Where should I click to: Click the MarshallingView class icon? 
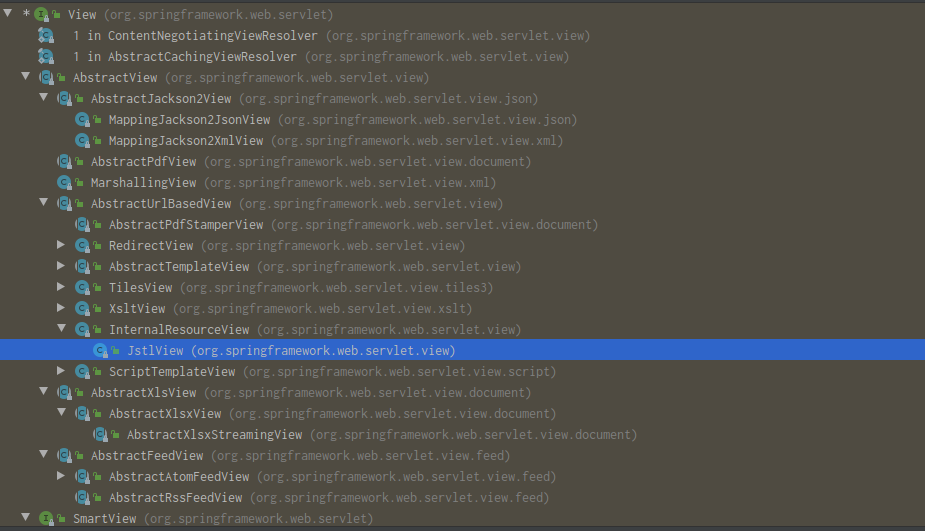(63, 183)
